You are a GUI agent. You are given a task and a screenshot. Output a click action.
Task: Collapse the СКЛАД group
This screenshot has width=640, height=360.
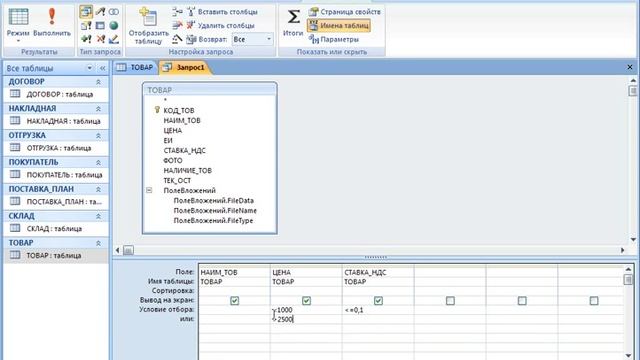(98, 216)
